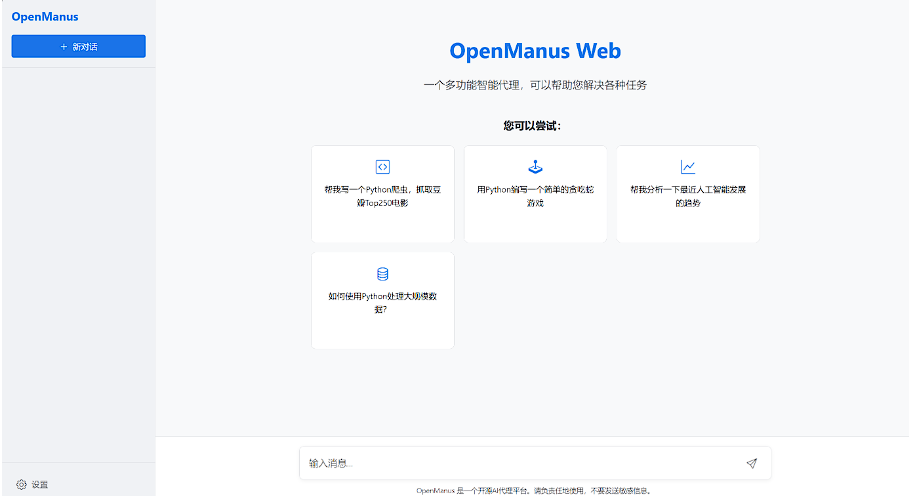The image size is (909, 496).
Task: Choose the 如何使用Python处理大规模数据 suggestion text
Action: pyautogui.click(x=383, y=302)
